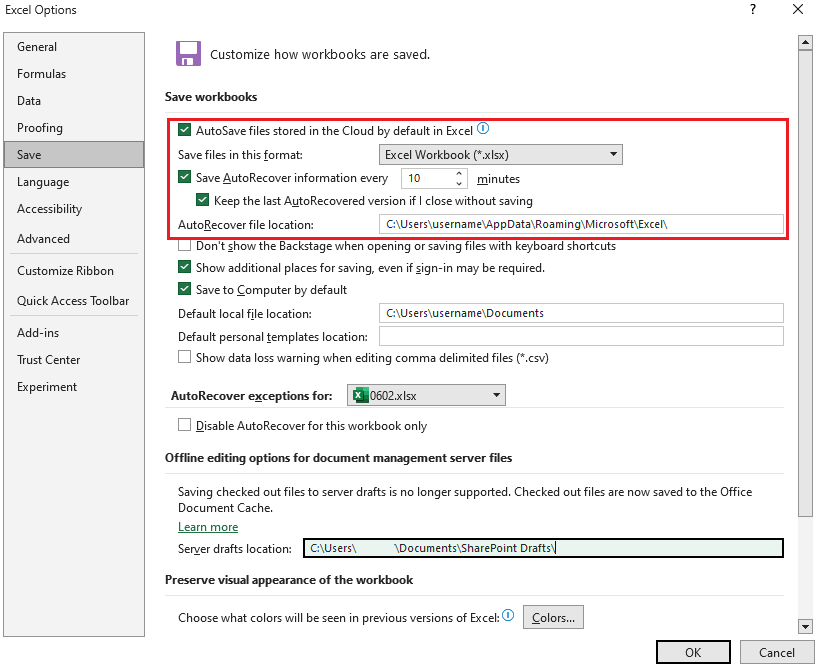
Task: Switch to the Trust Center category
Action: (x=52, y=360)
